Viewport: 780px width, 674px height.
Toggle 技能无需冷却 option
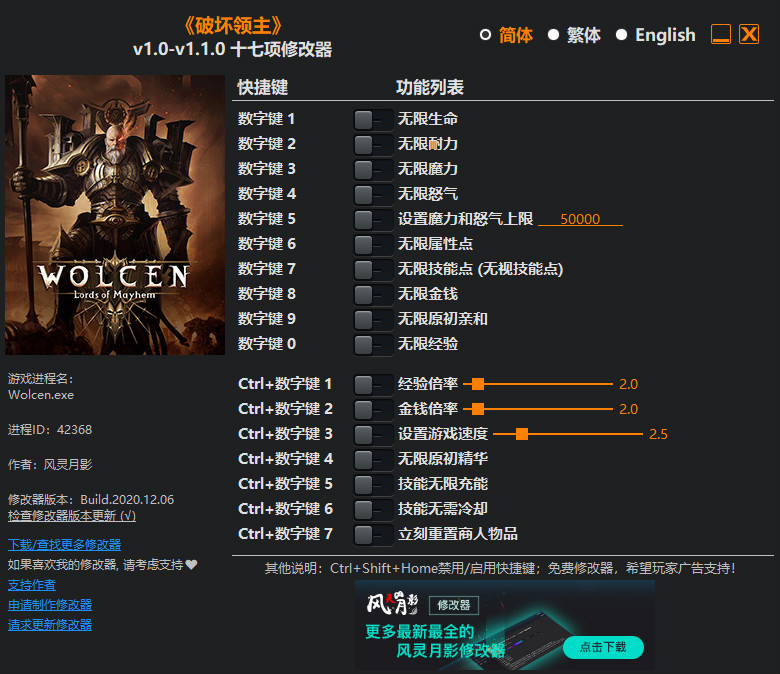pos(372,509)
